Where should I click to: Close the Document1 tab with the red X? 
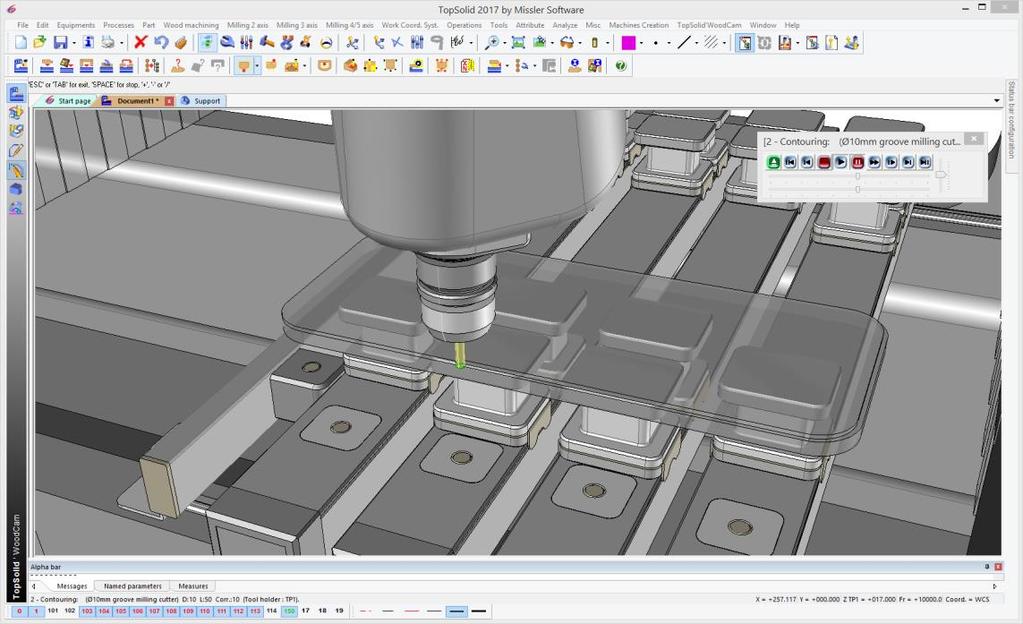point(169,101)
